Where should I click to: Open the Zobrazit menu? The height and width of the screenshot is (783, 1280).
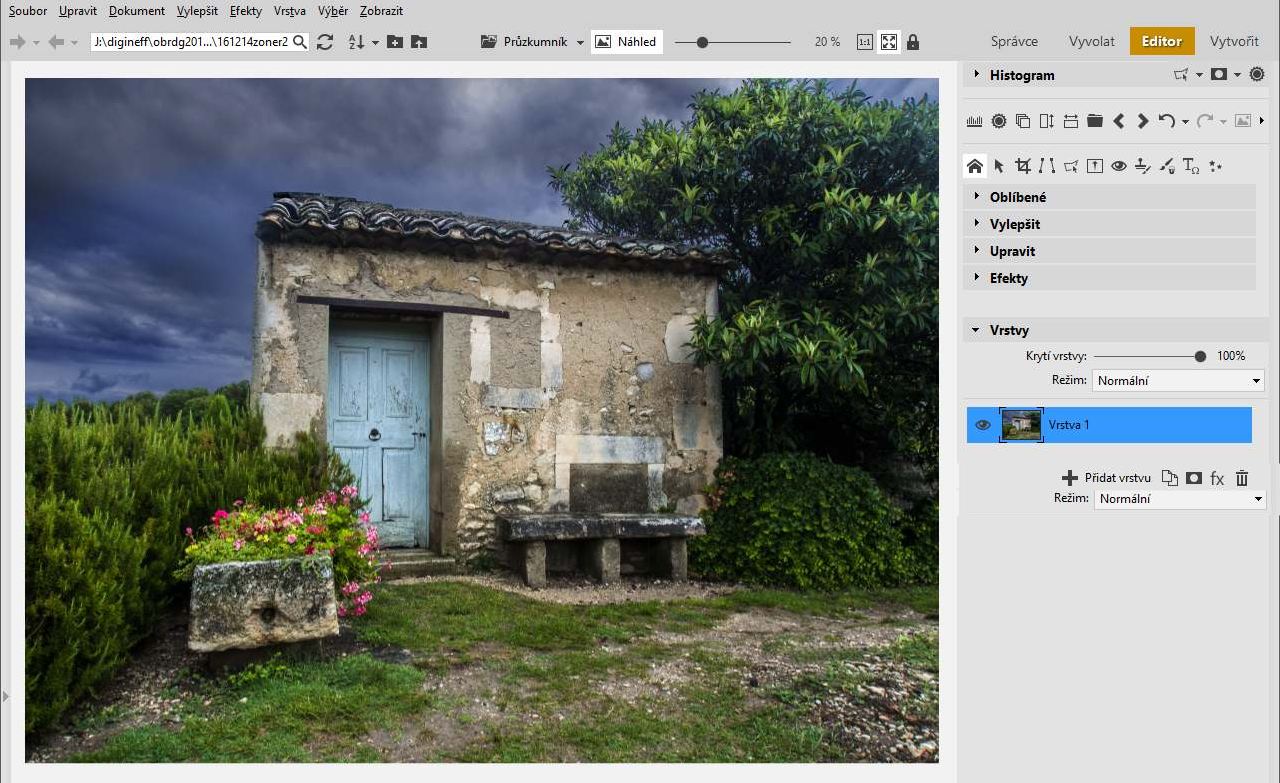click(382, 11)
